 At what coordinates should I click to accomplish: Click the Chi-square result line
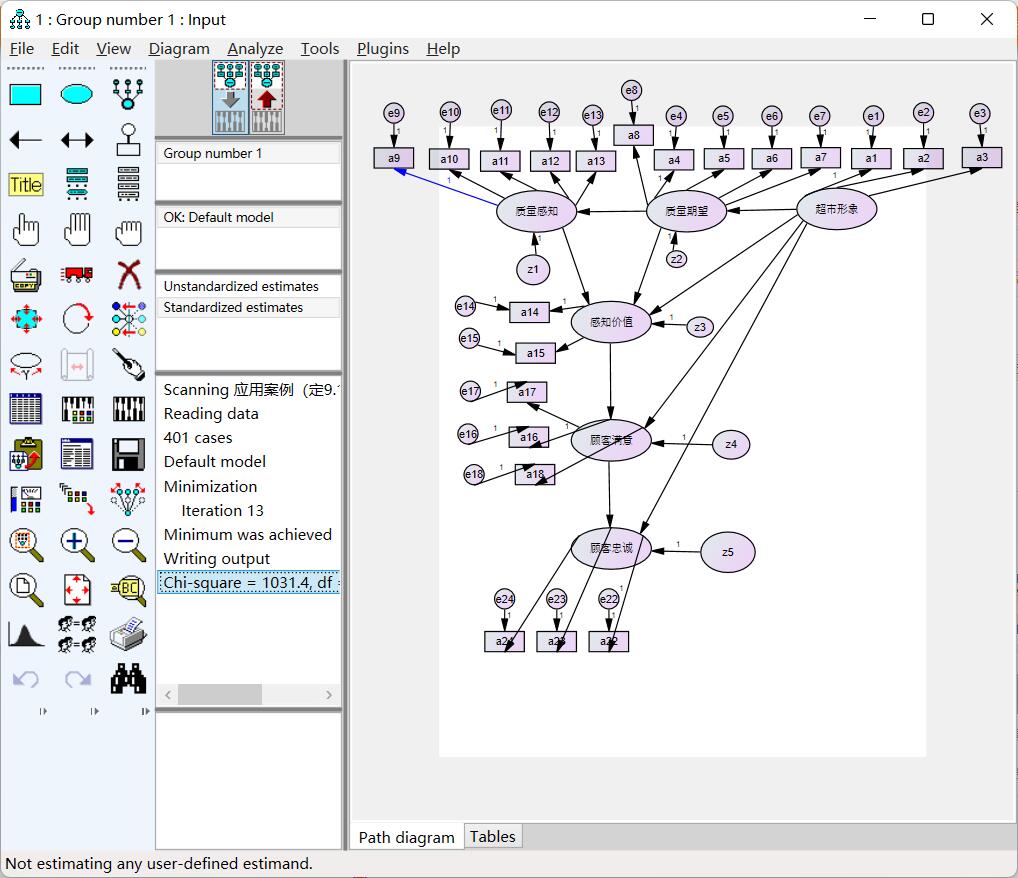(x=249, y=583)
